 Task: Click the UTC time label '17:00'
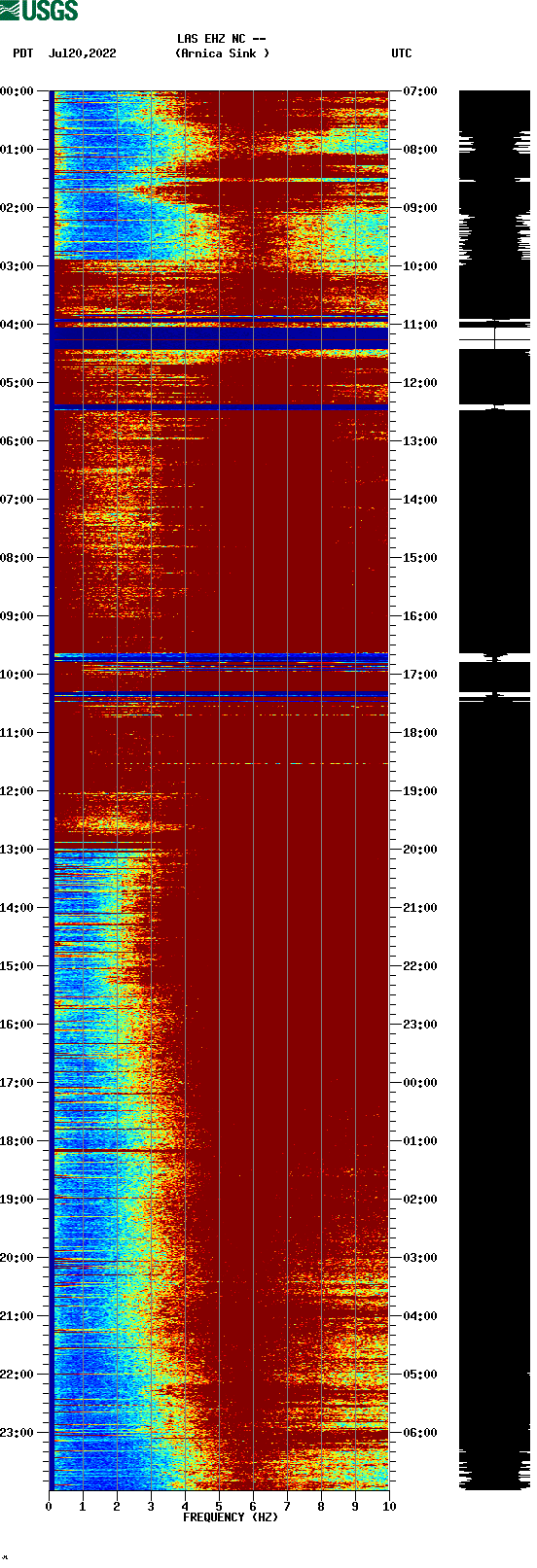420,675
